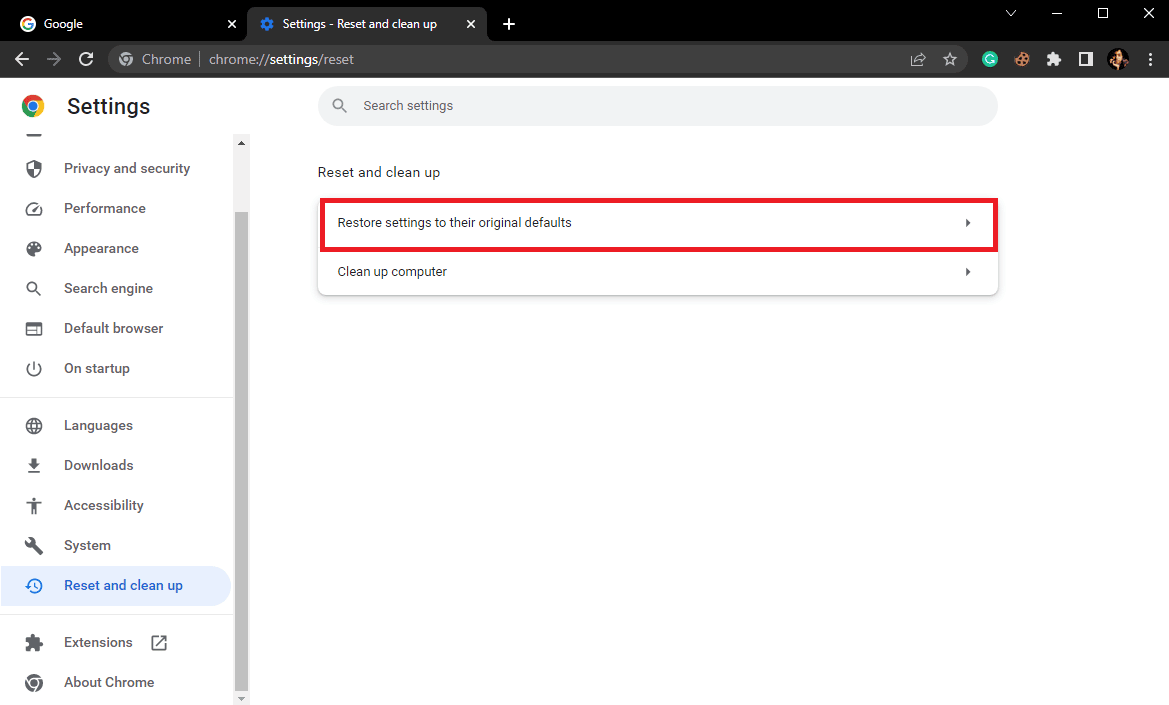Click the Accessibility figure icon
The width and height of the screenshot is (1169, 705).
34,505
